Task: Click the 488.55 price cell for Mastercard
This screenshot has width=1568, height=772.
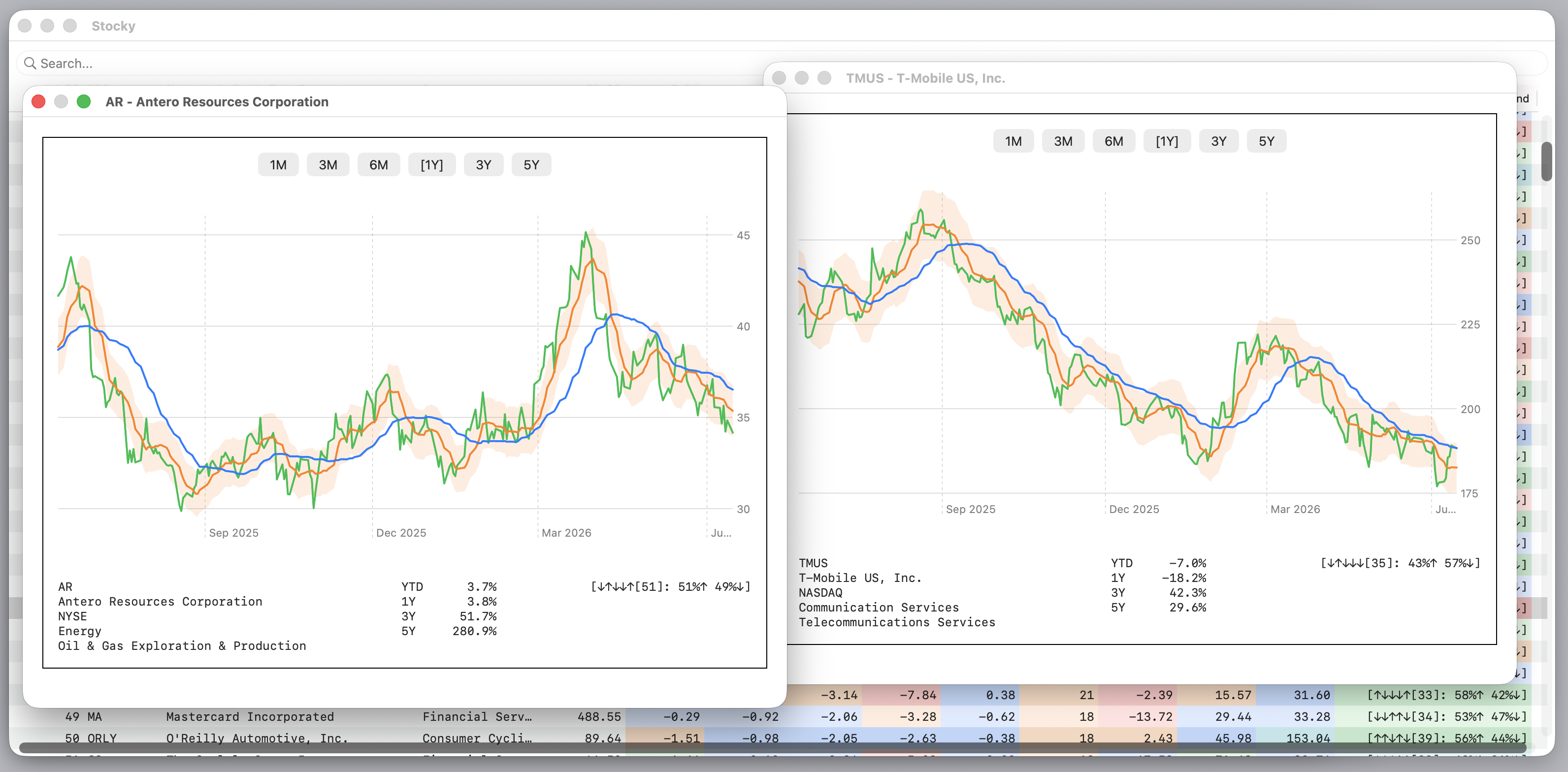Action: [599, 717]
